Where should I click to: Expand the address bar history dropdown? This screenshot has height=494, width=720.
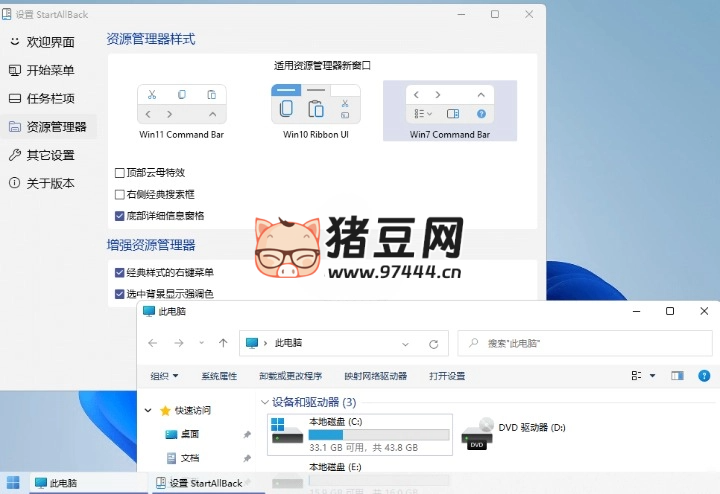[x=405, y=344]
